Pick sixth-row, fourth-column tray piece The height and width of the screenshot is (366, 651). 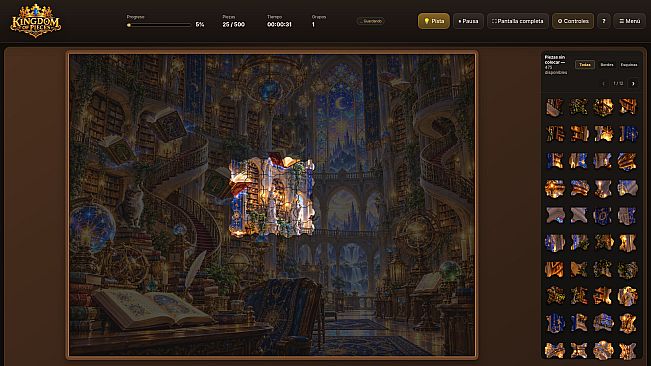[627, 242]
